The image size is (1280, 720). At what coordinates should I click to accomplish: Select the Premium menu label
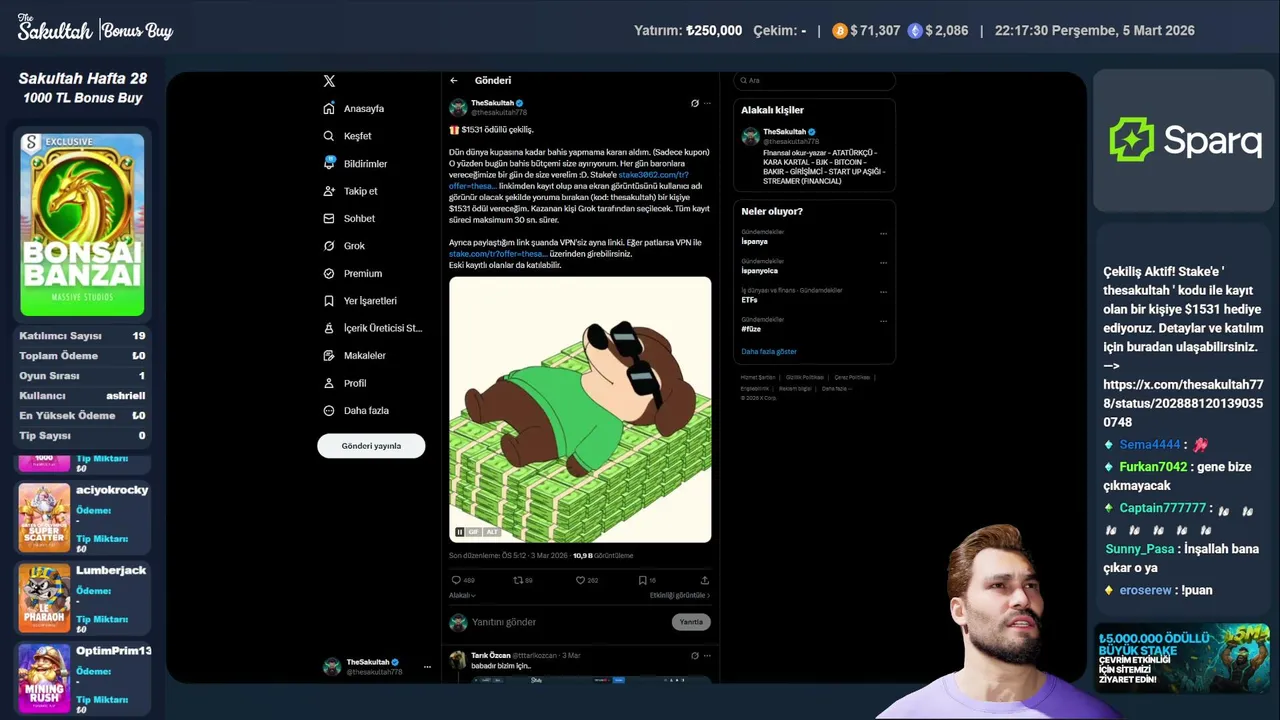[363, 273]
